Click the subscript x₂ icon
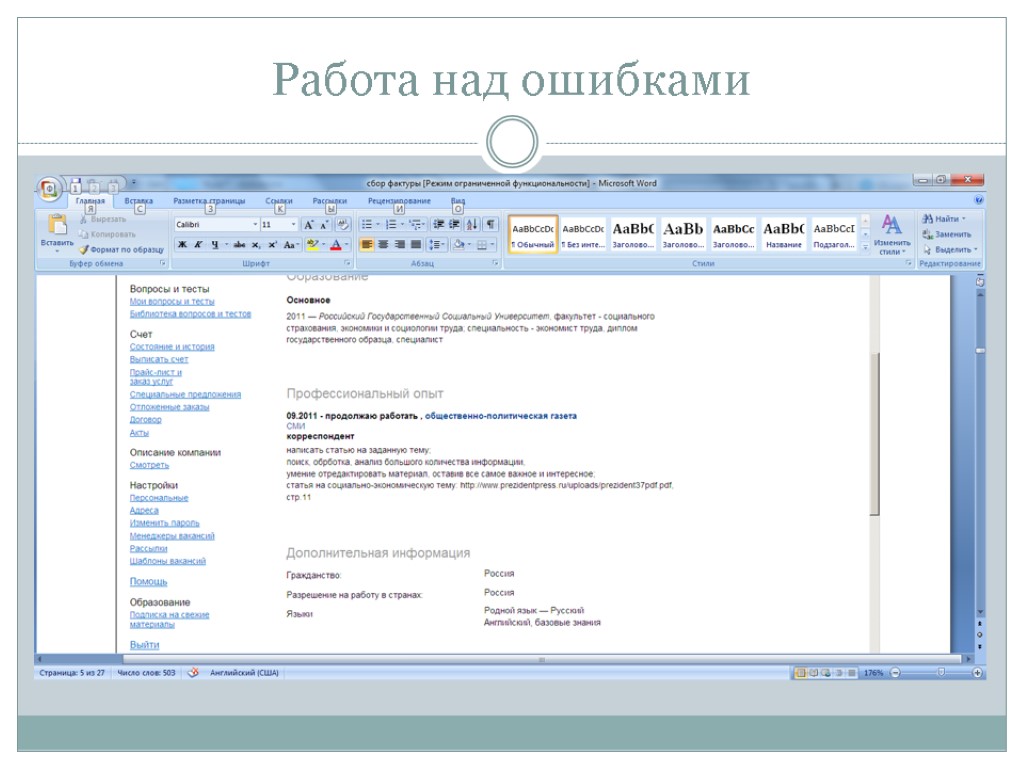This screenshot has width=1024, height=768. tap(256, 244)
